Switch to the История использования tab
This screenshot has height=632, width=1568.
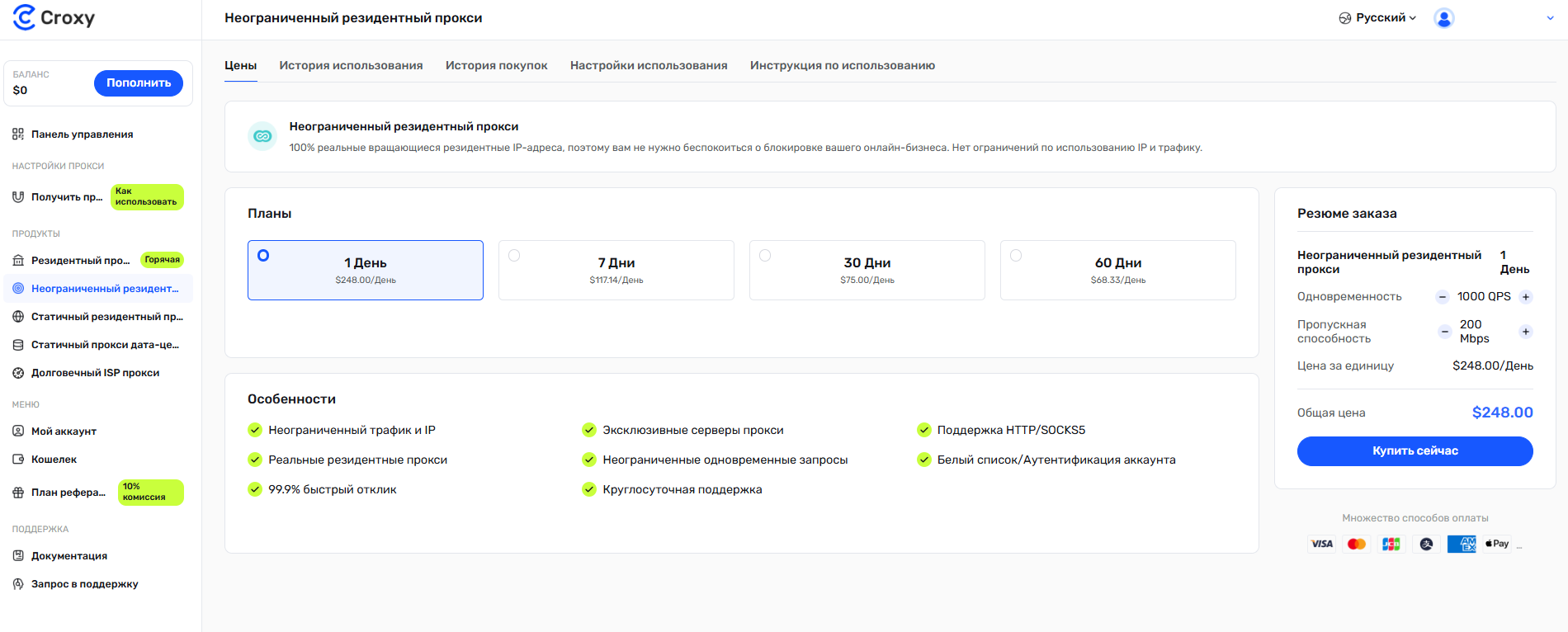pyautogui.click(x=351, y=65)
